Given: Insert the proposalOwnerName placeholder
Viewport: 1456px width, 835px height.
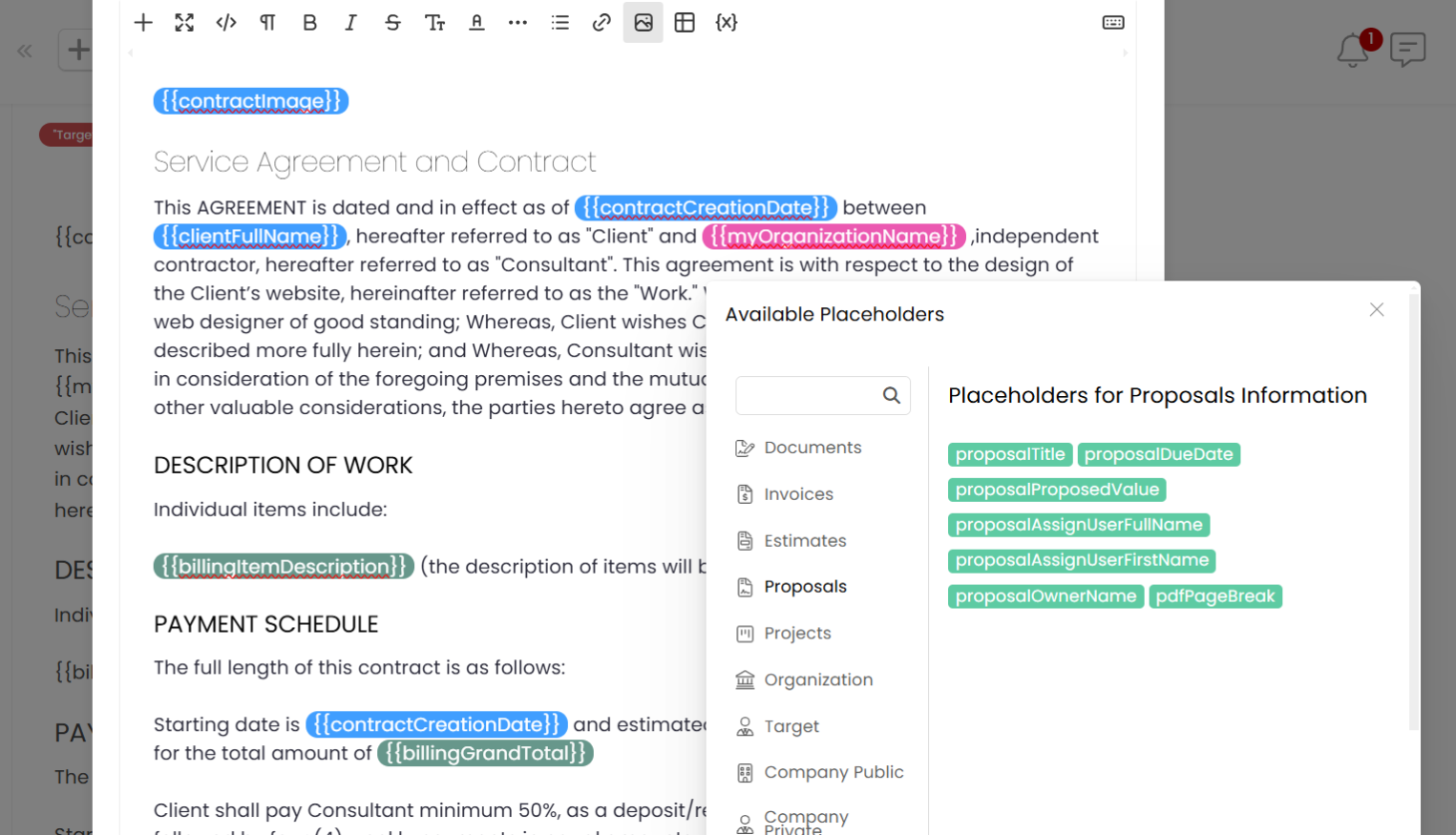Looking at the screenshot, I should click(x=1045, y=596).
